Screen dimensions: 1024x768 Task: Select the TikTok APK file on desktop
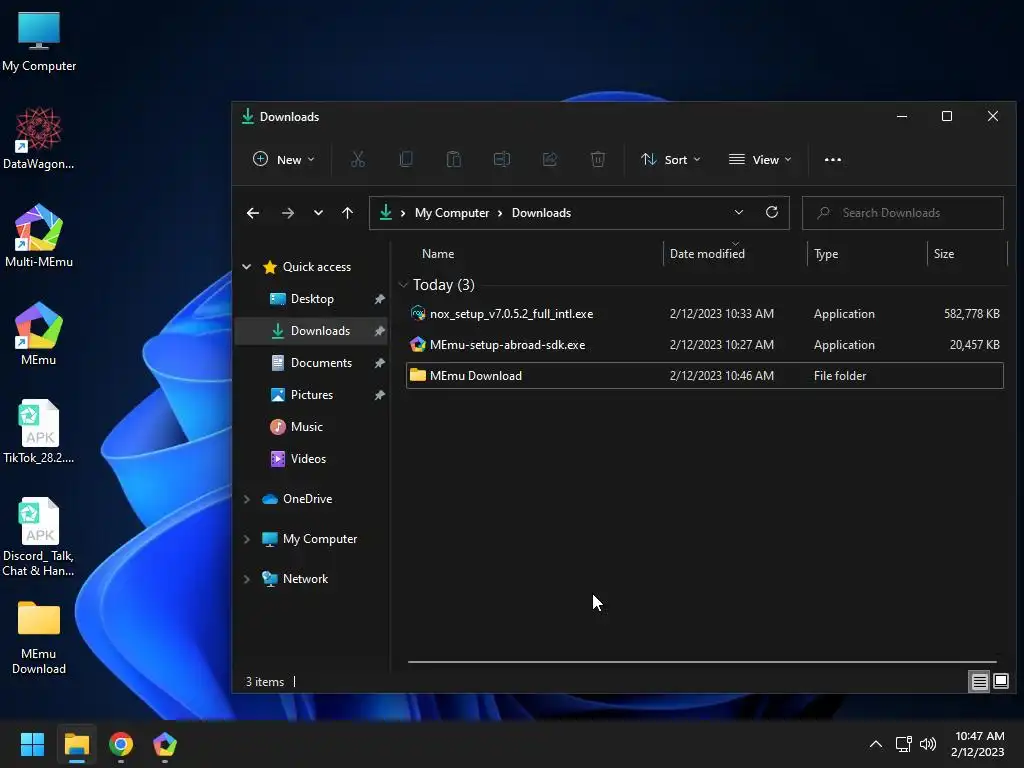coord(39,432)
